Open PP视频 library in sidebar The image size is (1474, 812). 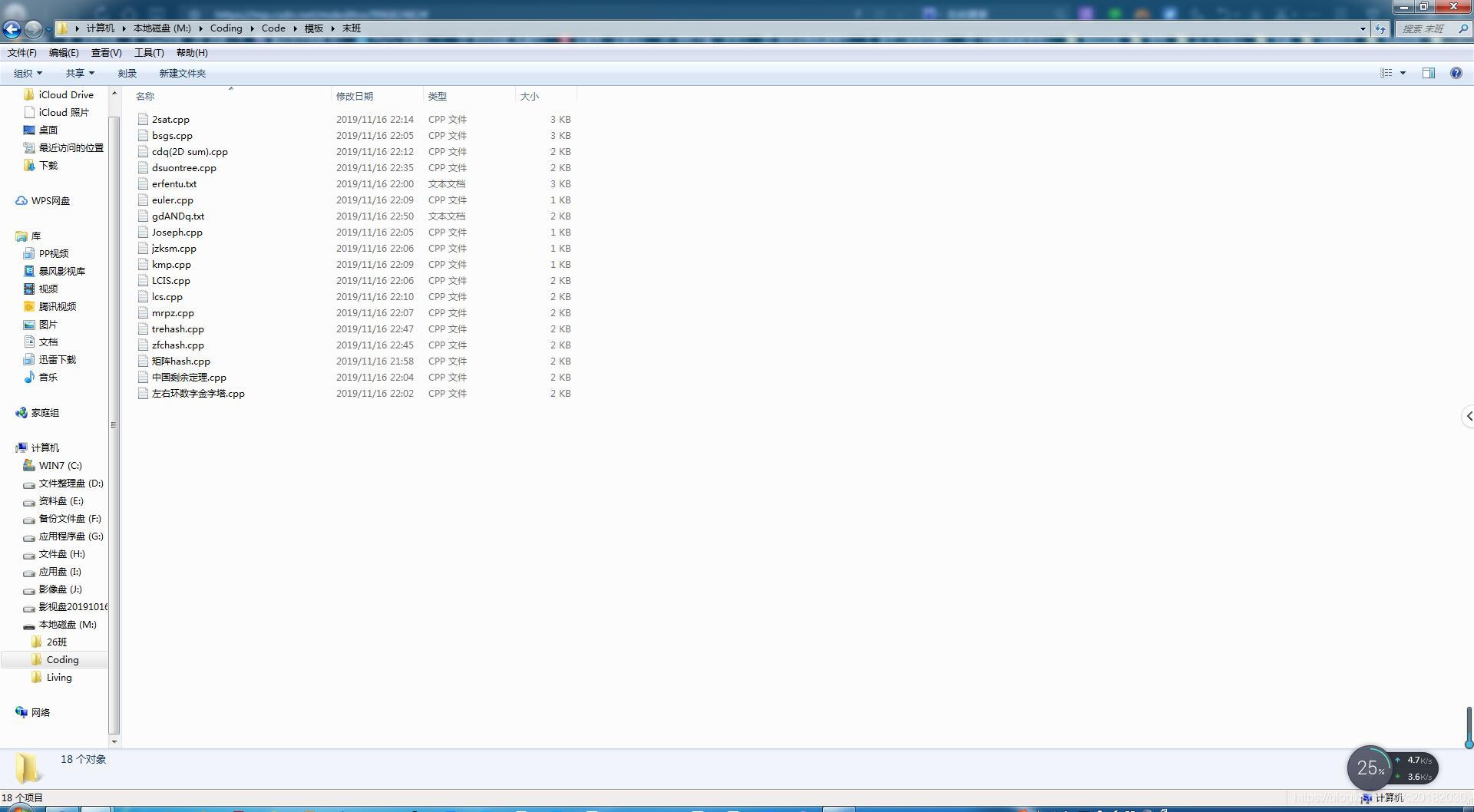(x=54, y=253)
